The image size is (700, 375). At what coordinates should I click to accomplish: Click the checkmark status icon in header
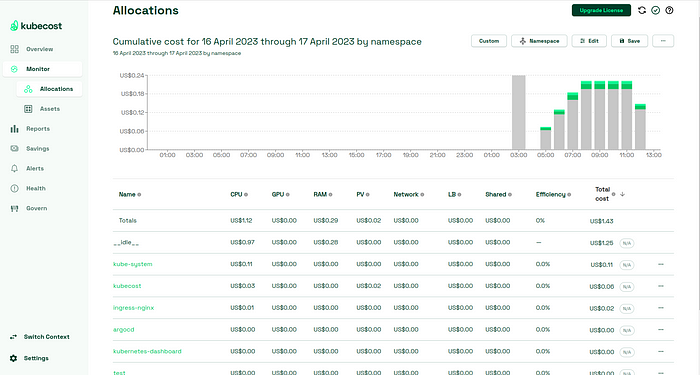pyautogui.click(x=655, y=10)
